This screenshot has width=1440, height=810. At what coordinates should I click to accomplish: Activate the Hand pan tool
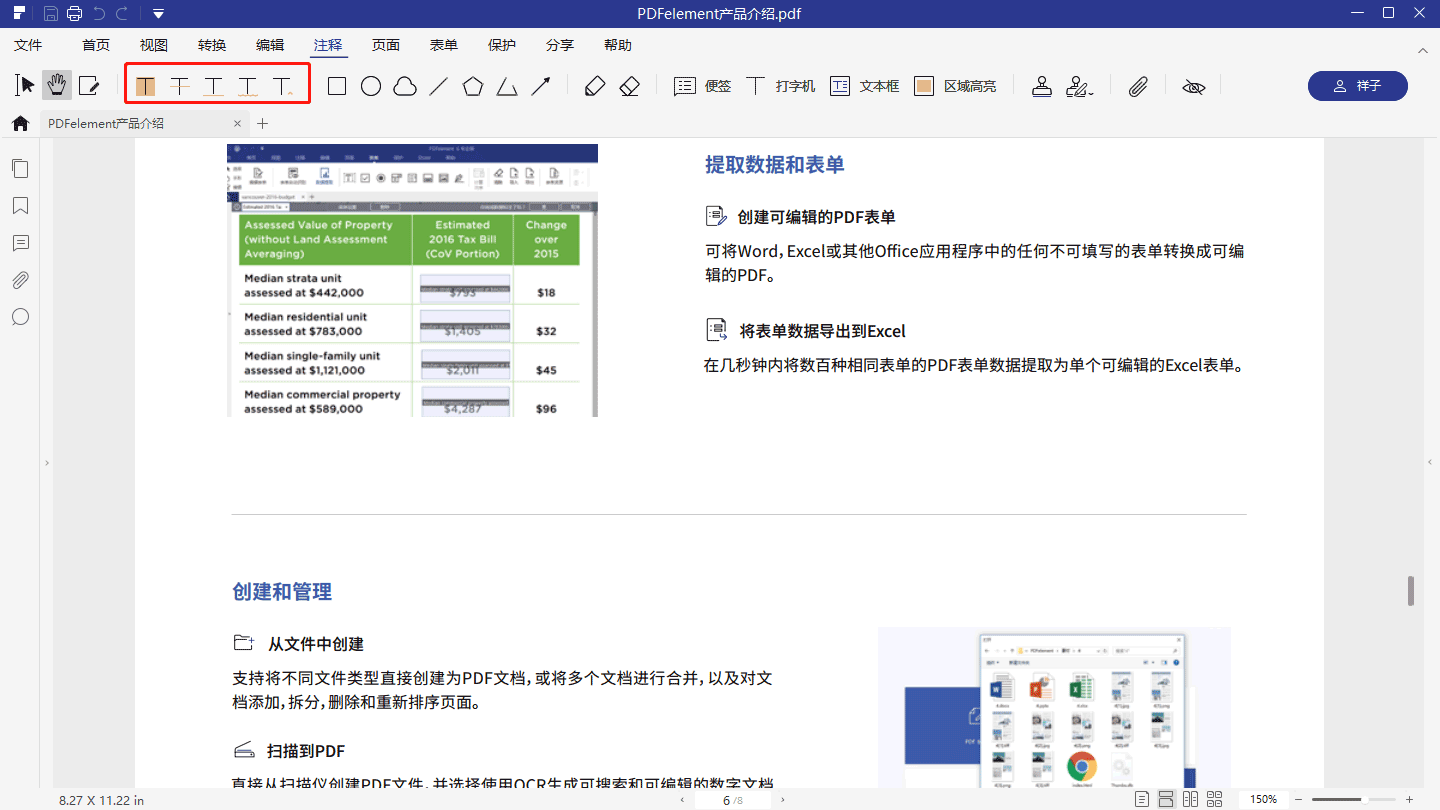point(57,86)
